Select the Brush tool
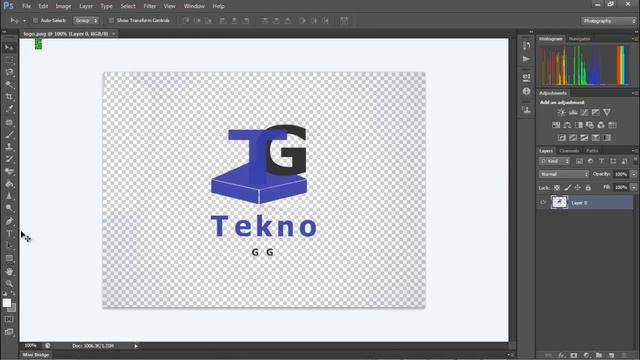The image size is (640, 360). [9, 134]
